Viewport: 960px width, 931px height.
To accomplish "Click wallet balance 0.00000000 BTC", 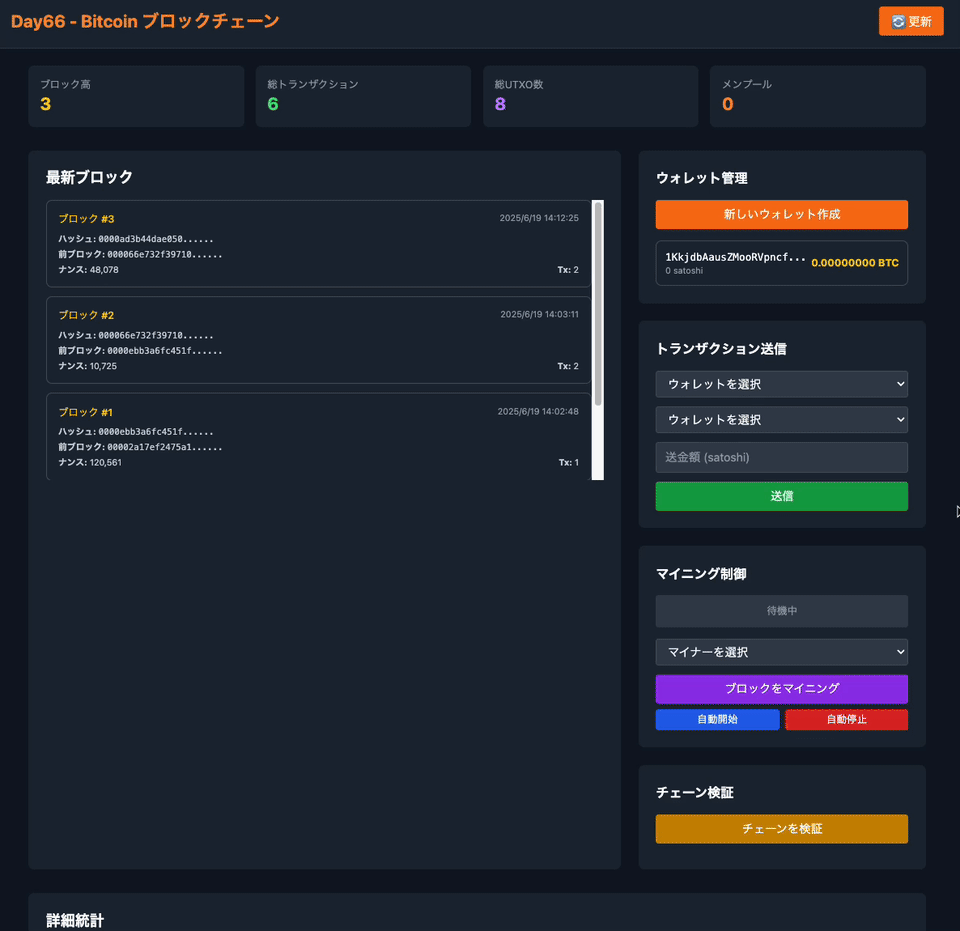I will (855, 263).
